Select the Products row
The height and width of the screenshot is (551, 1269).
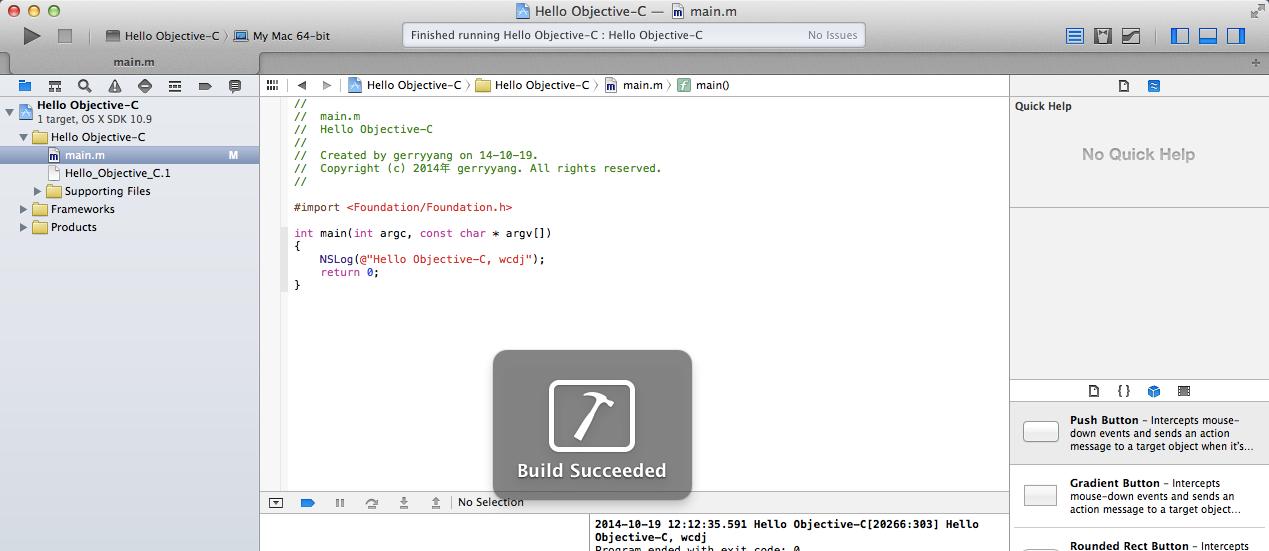(129, 227)
